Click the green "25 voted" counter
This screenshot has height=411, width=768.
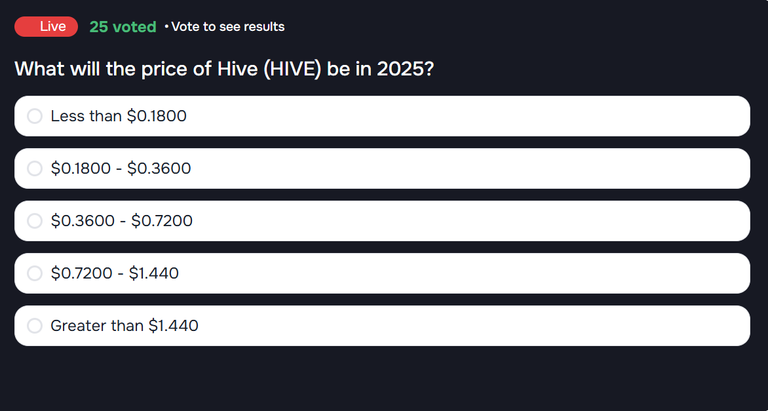[x=122, y=27]
